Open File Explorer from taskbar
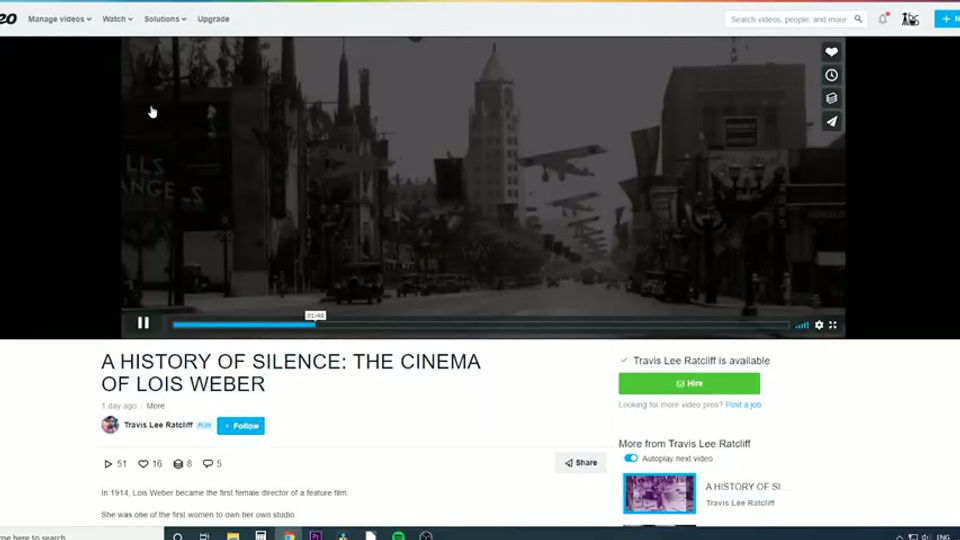960x540 pixels. [233, 536]
